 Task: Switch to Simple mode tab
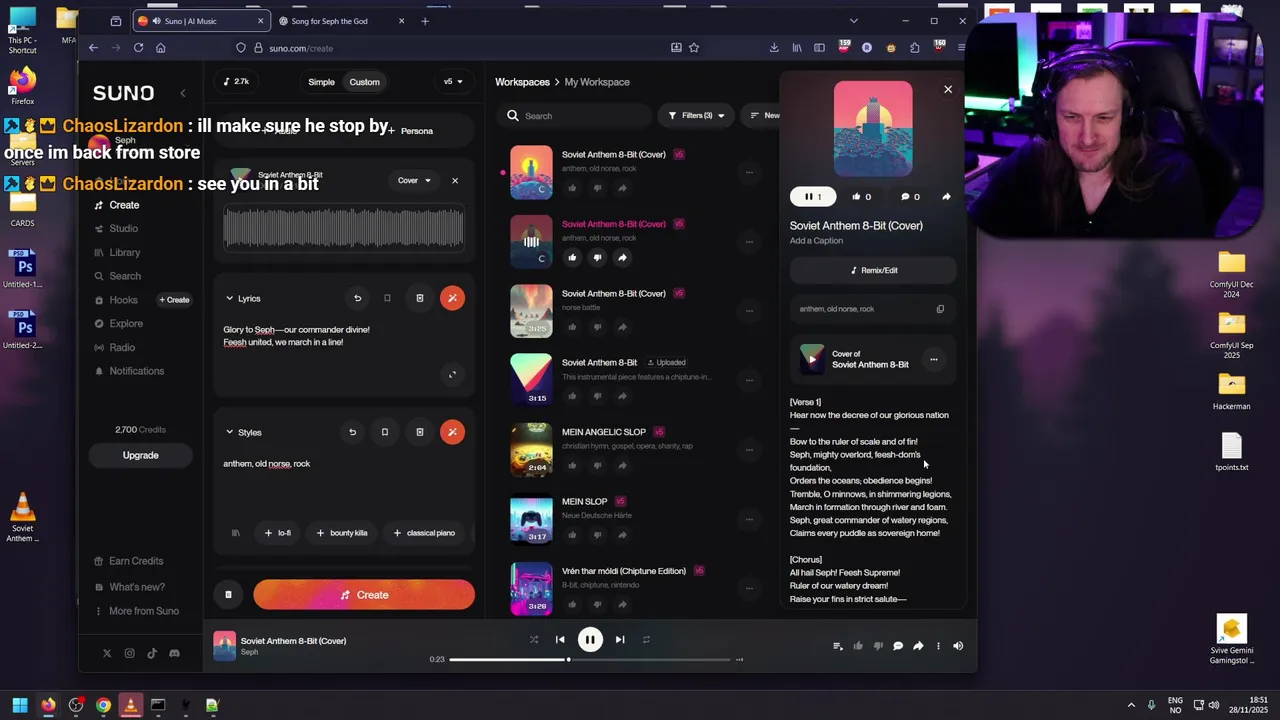click(321, 82)
